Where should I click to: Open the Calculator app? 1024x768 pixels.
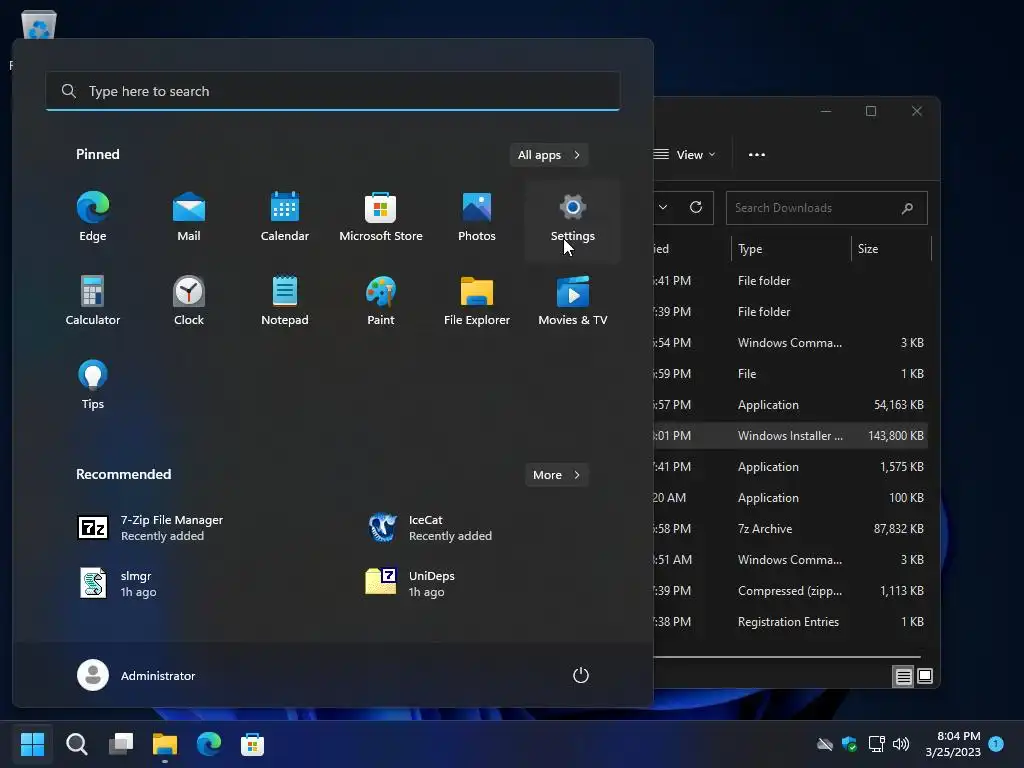(x=93, y=301)
